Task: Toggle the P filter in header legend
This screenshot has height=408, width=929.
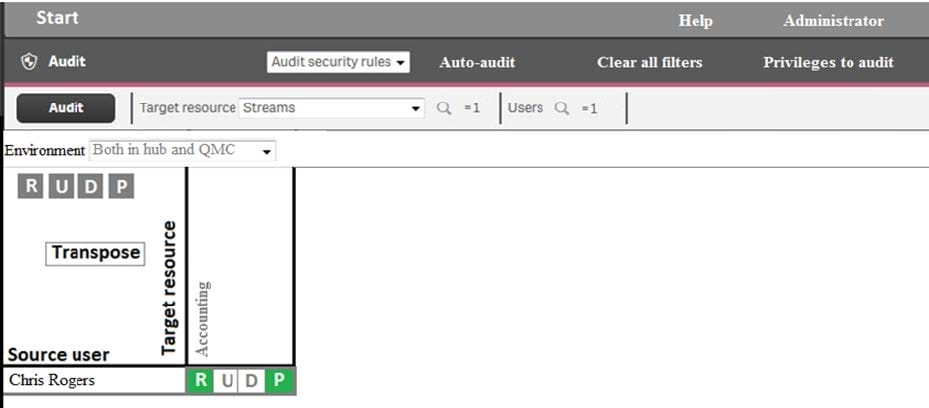Action: [x=121, y=186]
